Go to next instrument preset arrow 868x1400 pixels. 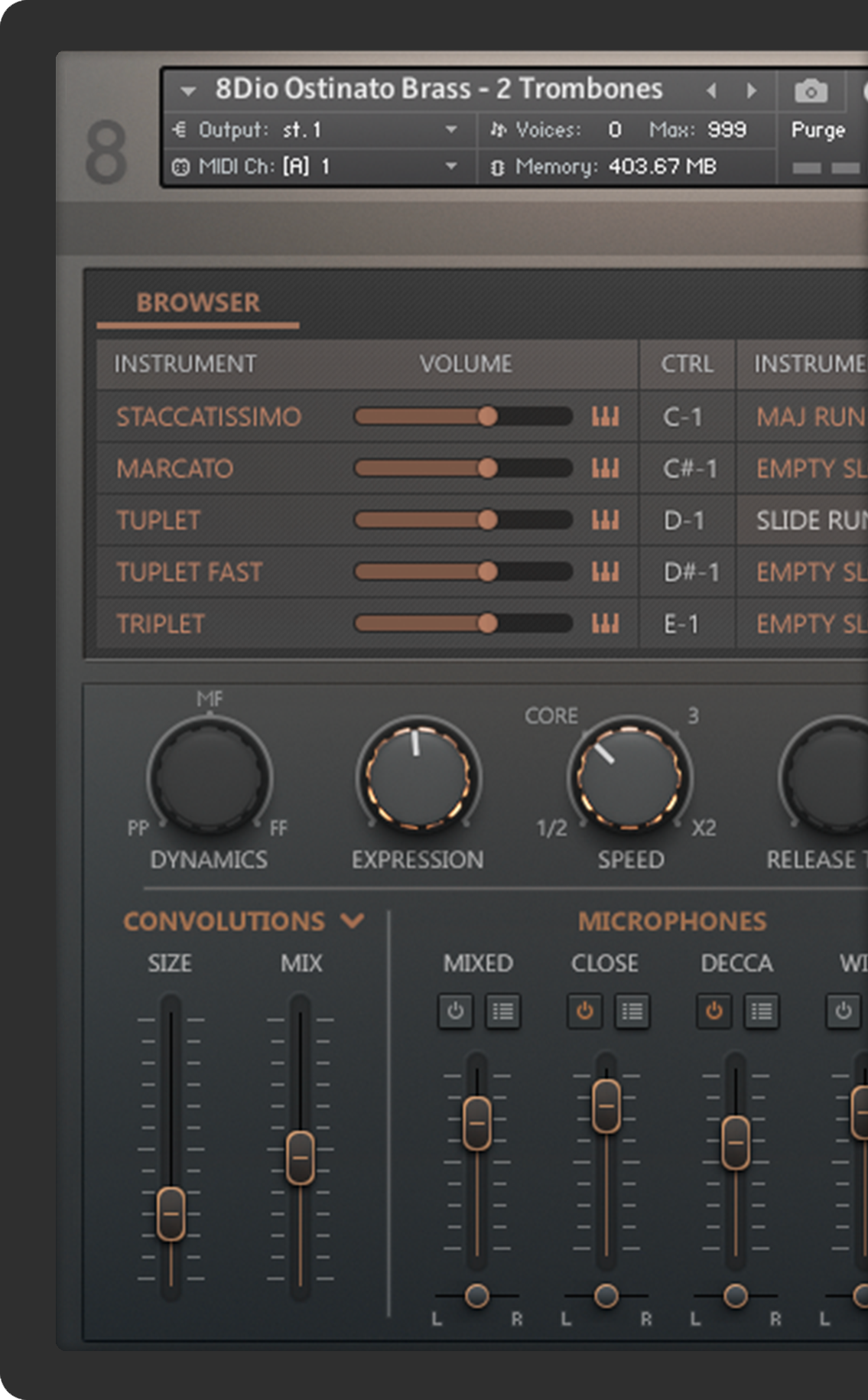click(x=752, y=91)
